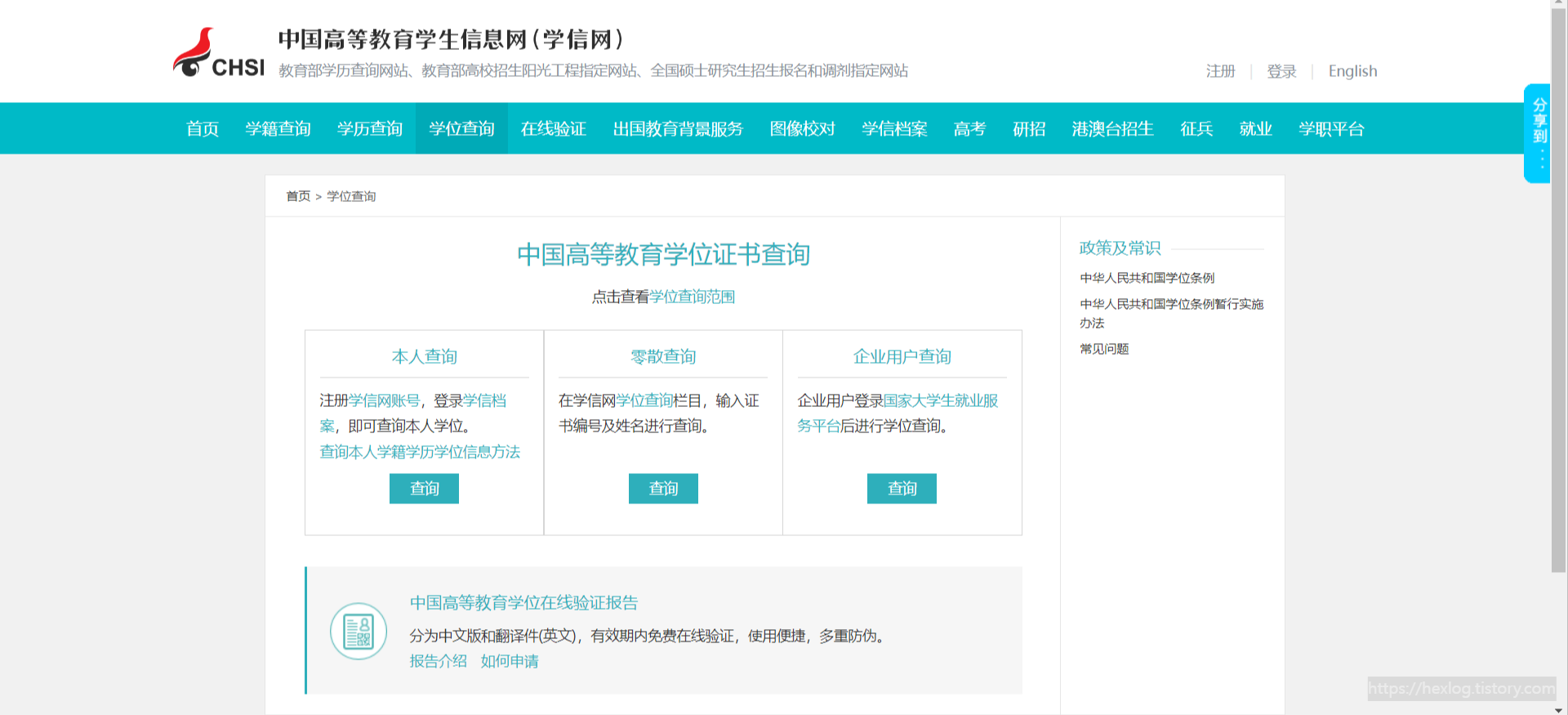1568x715 pixels.
Task: Click the 企业用户查询 card heading
Action: tap(902, 356)
